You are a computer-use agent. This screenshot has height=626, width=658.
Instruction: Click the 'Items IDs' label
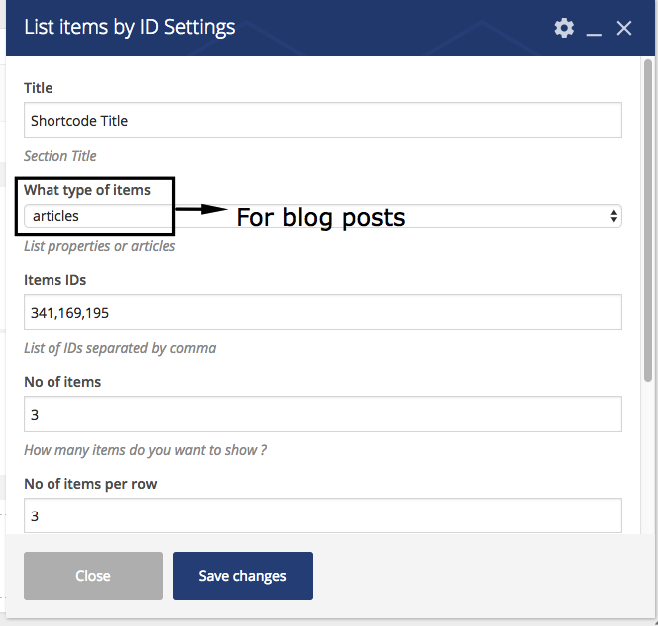(x=55, y=280)
